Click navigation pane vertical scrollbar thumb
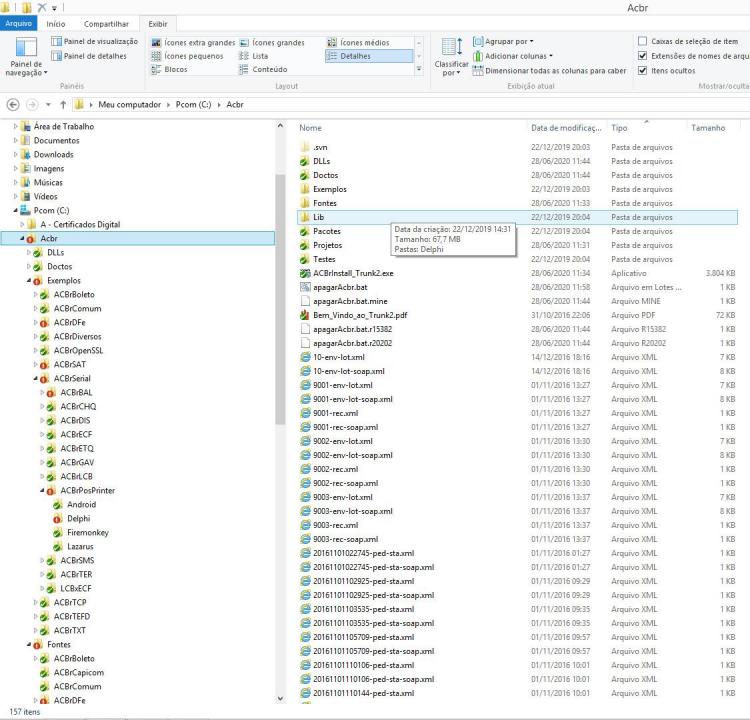 tap(280, 300)
